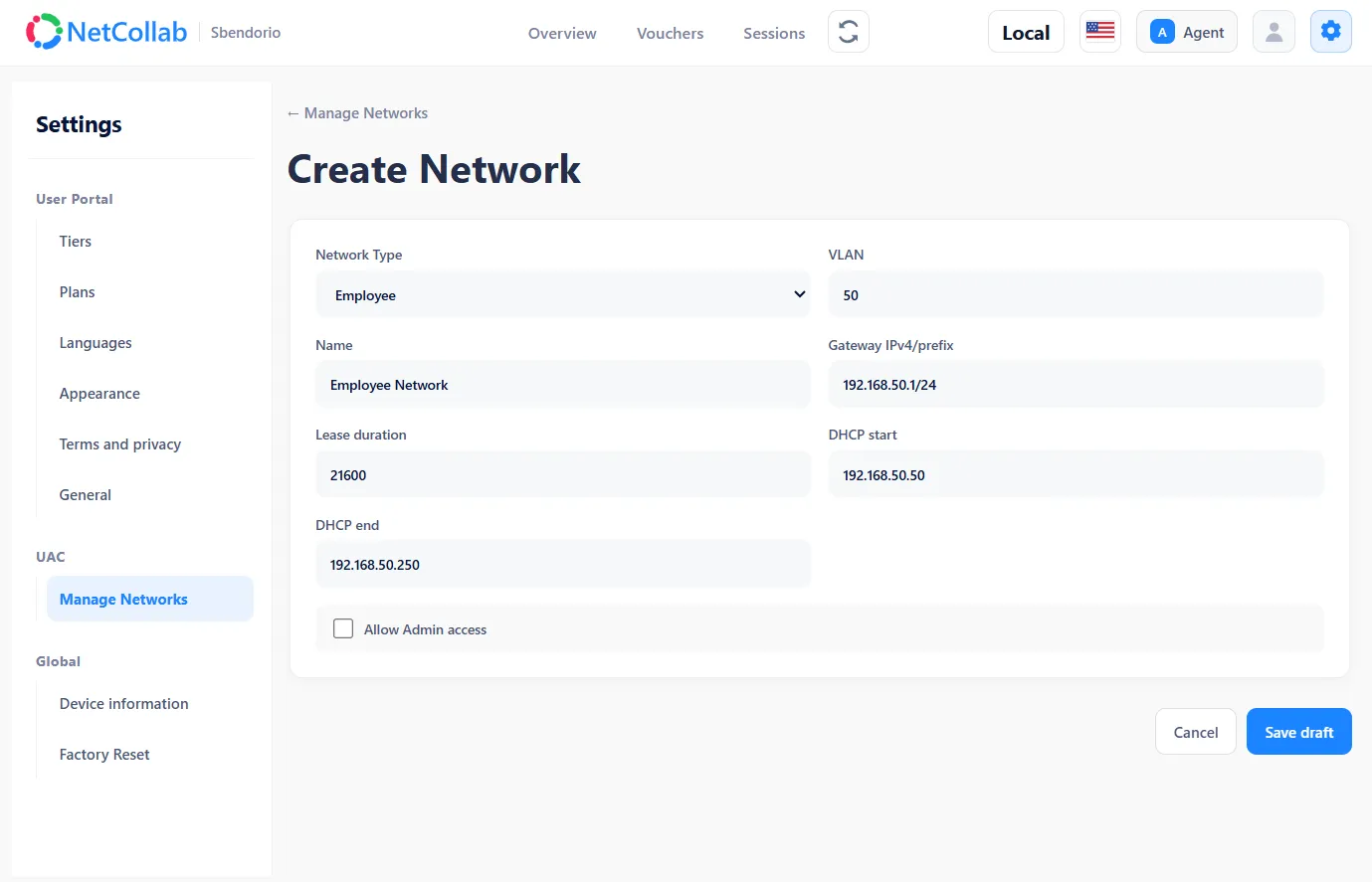Go back via Manage Networks link
The image size is (1372, 882).
(357, 112)
